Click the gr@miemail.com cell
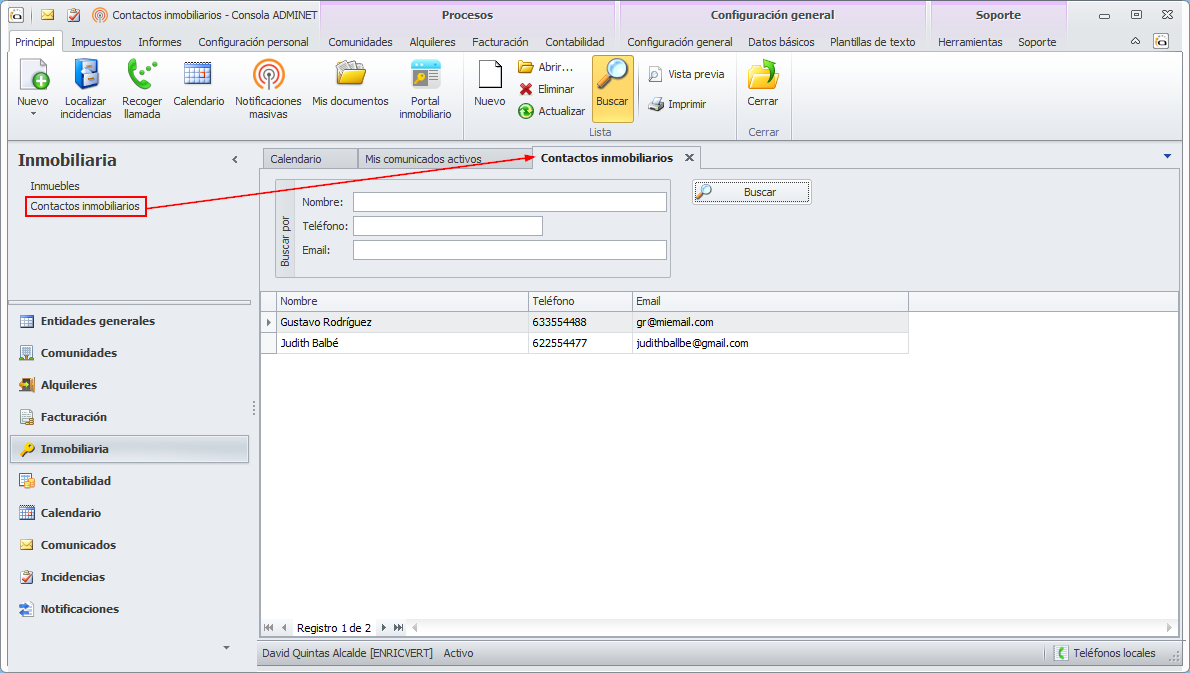This screenshot has width=1190, height=673. tap(770, 322)
